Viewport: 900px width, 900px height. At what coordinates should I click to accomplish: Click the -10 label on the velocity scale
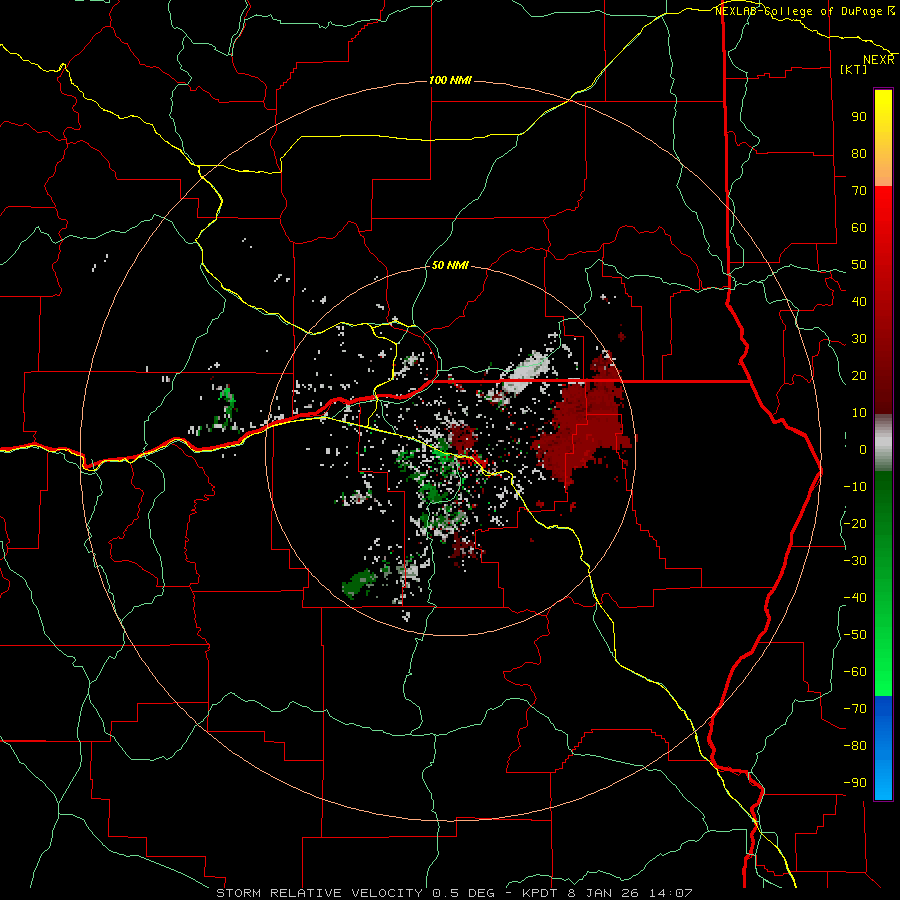point(855,487)
